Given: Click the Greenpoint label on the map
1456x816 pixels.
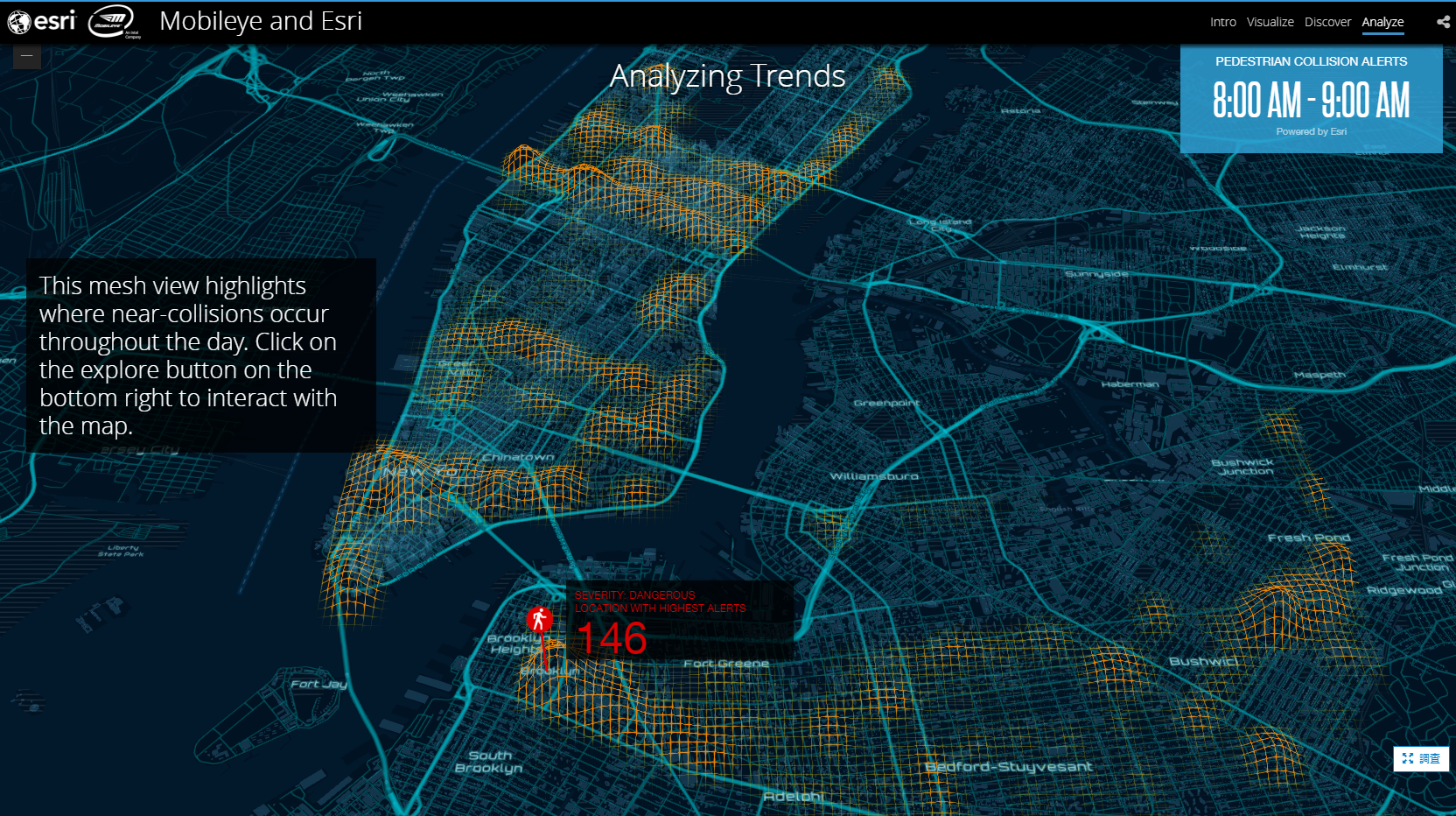Looking at the screenshot, I should click(886, 403).
